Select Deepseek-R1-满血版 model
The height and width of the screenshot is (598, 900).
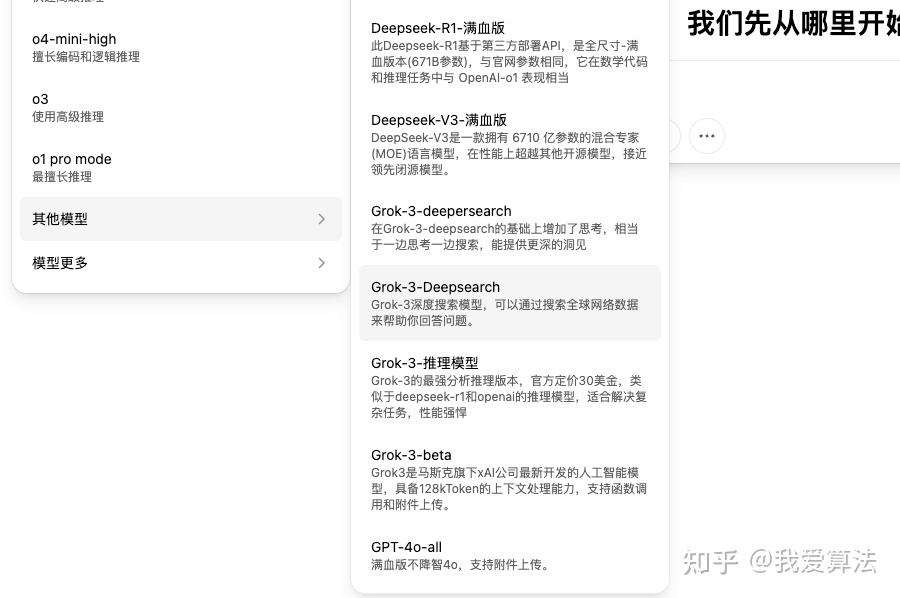510,53
